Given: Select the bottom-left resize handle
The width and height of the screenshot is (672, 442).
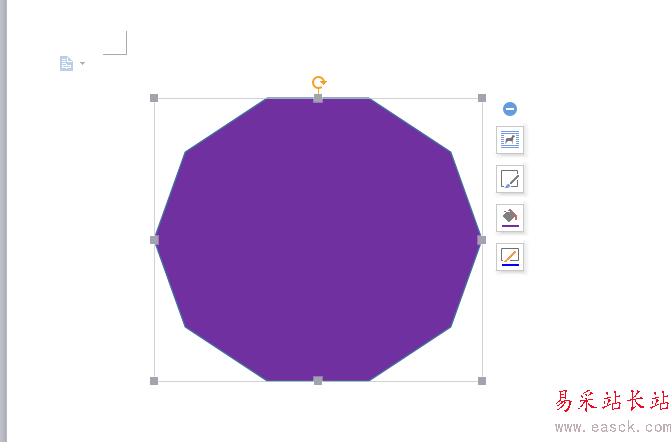Looking at the screenshot, I should click(x=154, y=381).
